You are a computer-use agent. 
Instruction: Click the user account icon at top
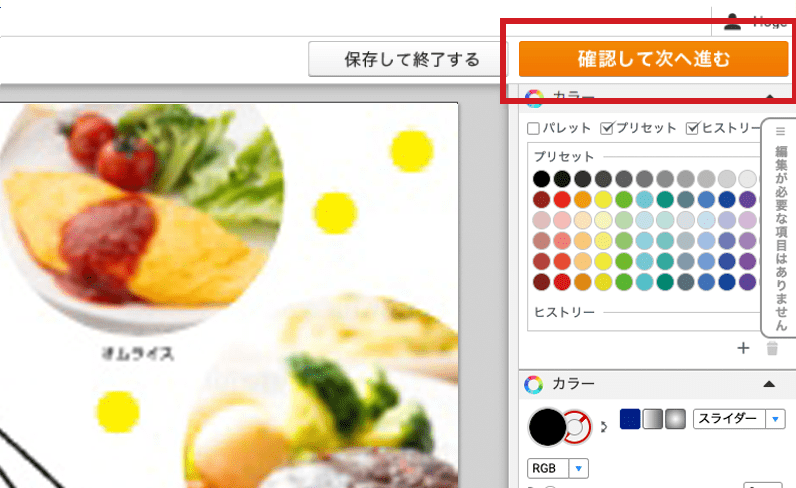[x=732, y=22]
